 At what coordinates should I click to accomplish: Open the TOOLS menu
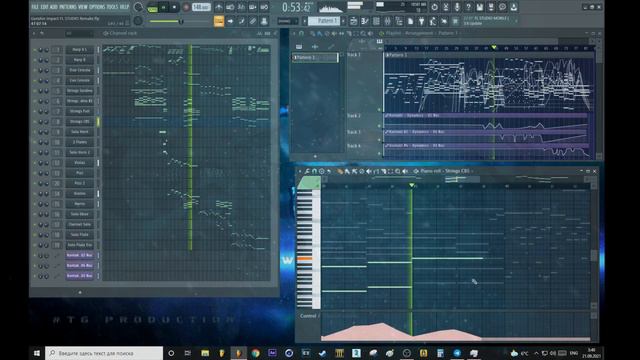point(113,7)
